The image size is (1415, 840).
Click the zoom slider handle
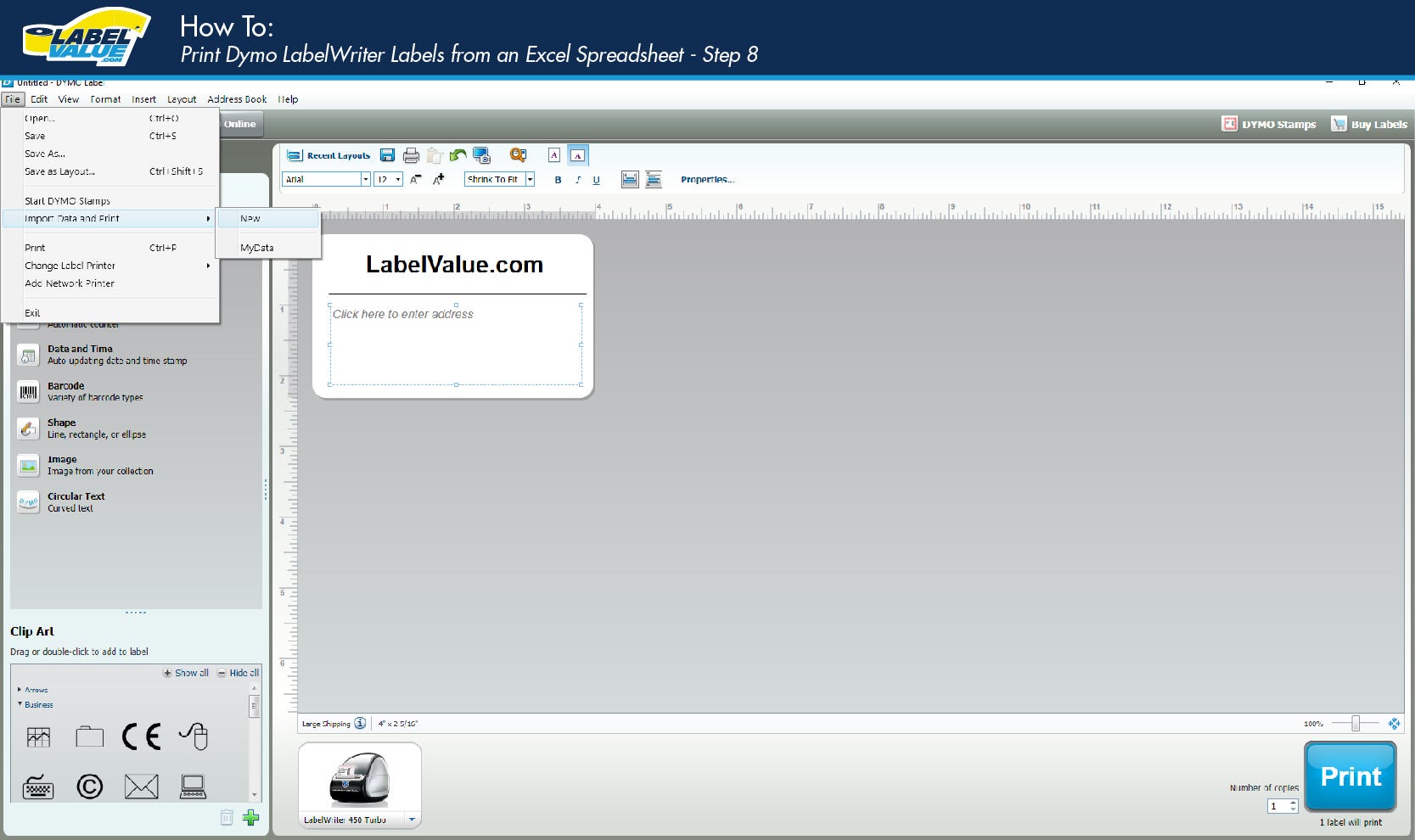pos(1356,723)
